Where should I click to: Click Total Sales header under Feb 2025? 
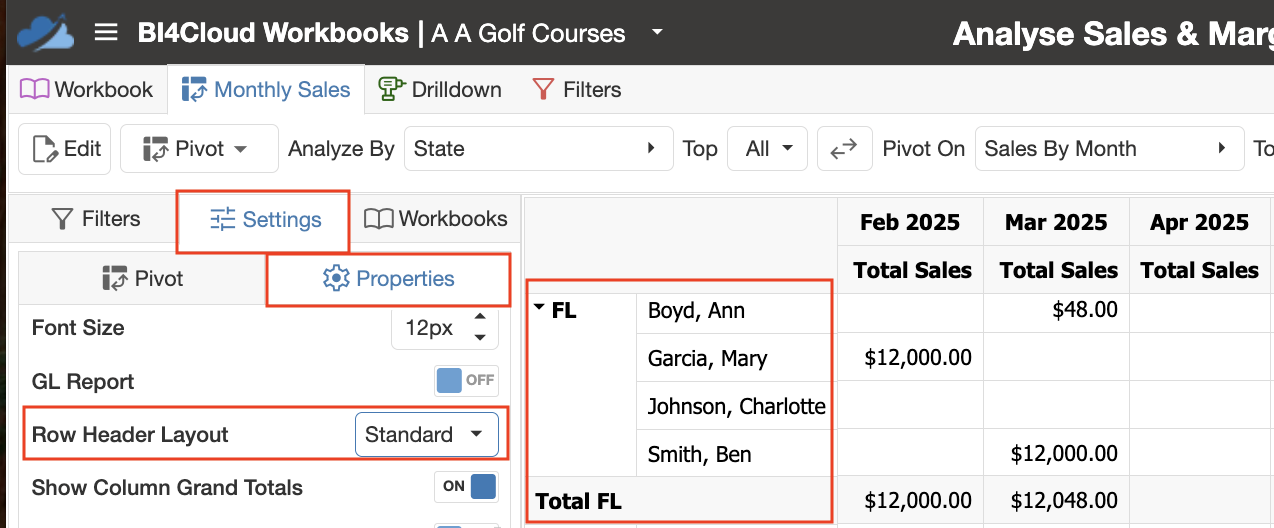coord(910,270)
